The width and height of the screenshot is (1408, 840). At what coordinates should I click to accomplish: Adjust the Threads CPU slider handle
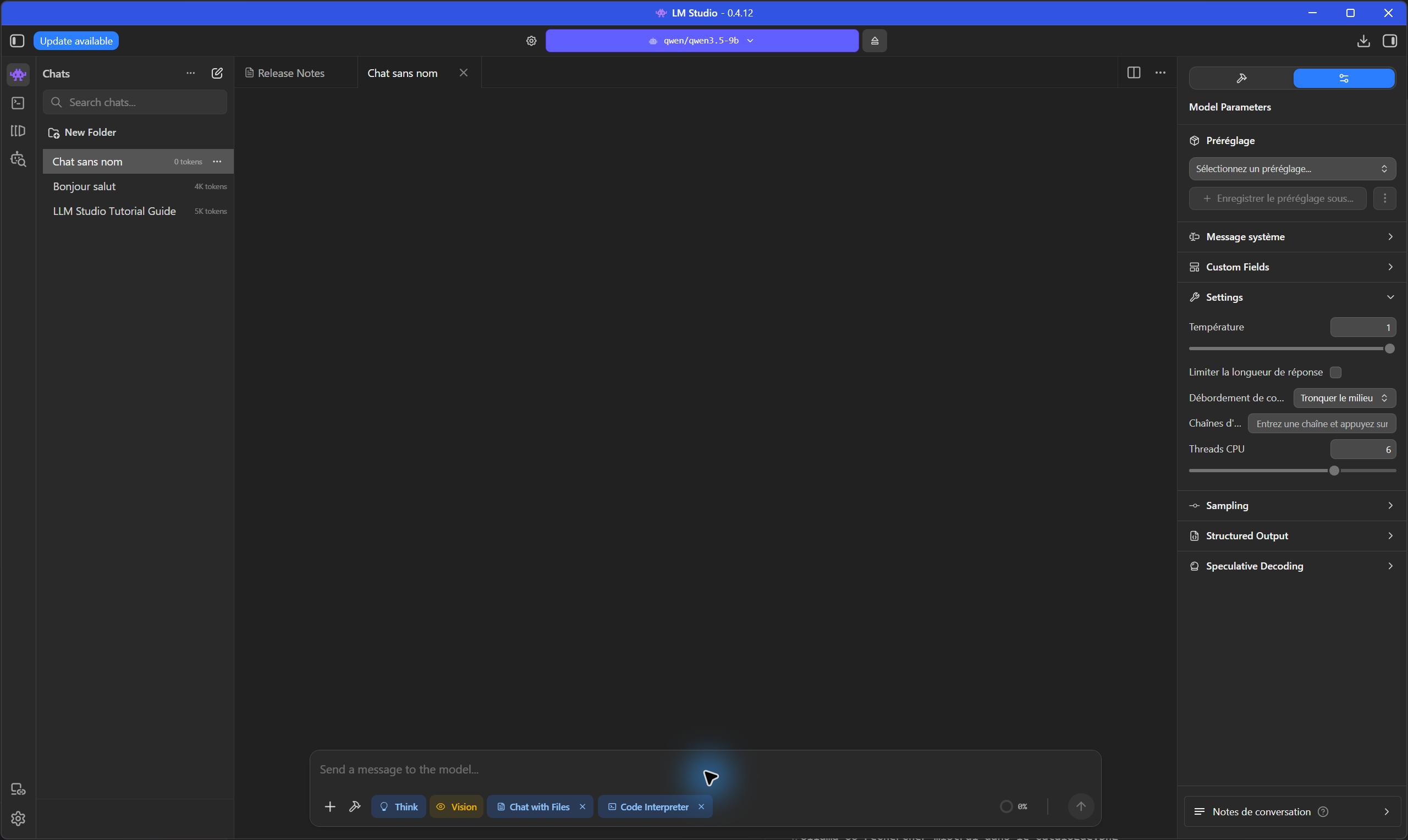(1334, 471)
